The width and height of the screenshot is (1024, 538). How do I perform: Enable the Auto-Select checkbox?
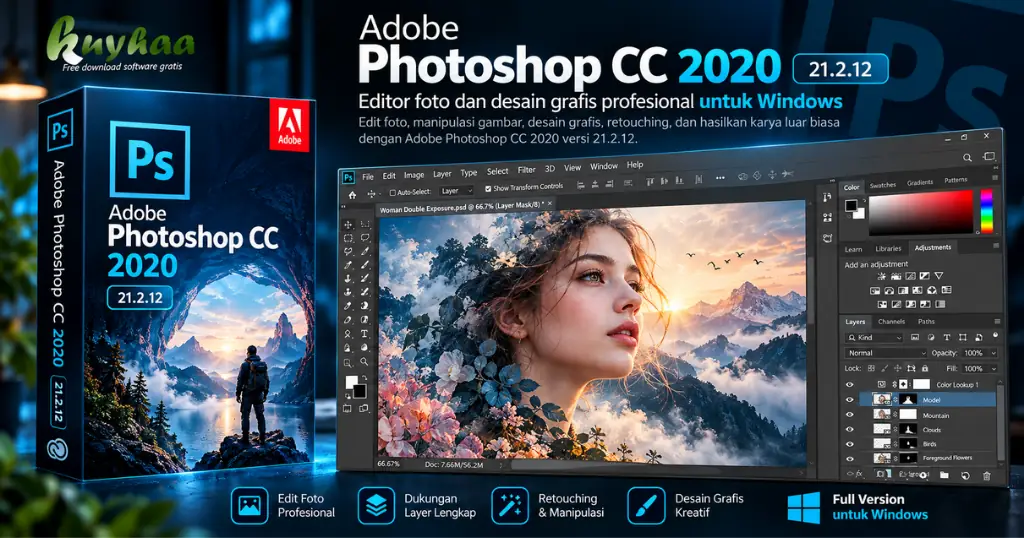click(x=392, y=193)
